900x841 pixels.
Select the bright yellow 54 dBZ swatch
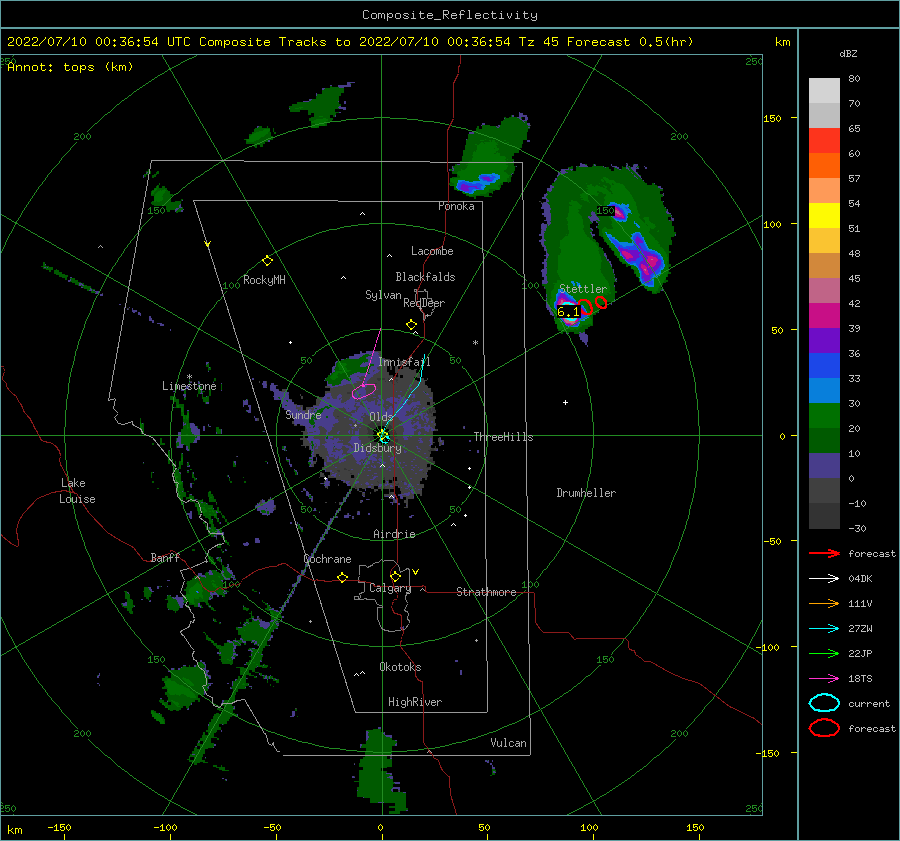pos(824,215)
